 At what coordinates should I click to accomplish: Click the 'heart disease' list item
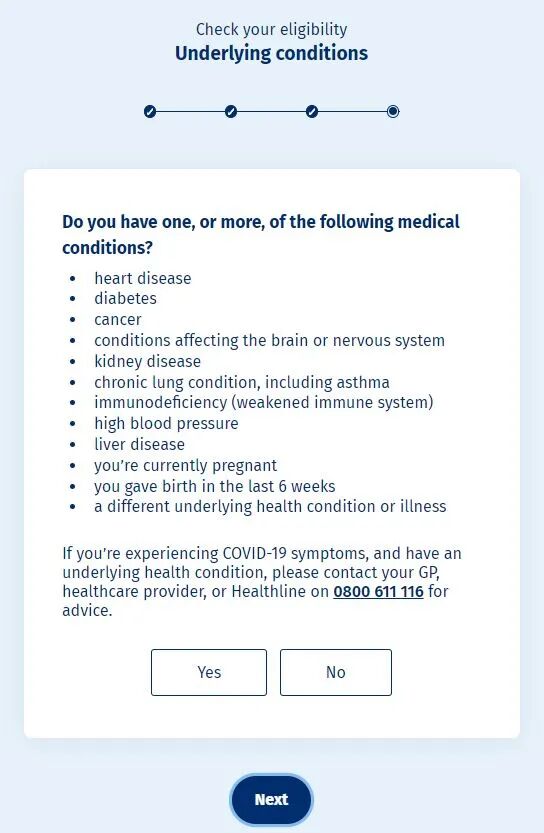(142, 278)
